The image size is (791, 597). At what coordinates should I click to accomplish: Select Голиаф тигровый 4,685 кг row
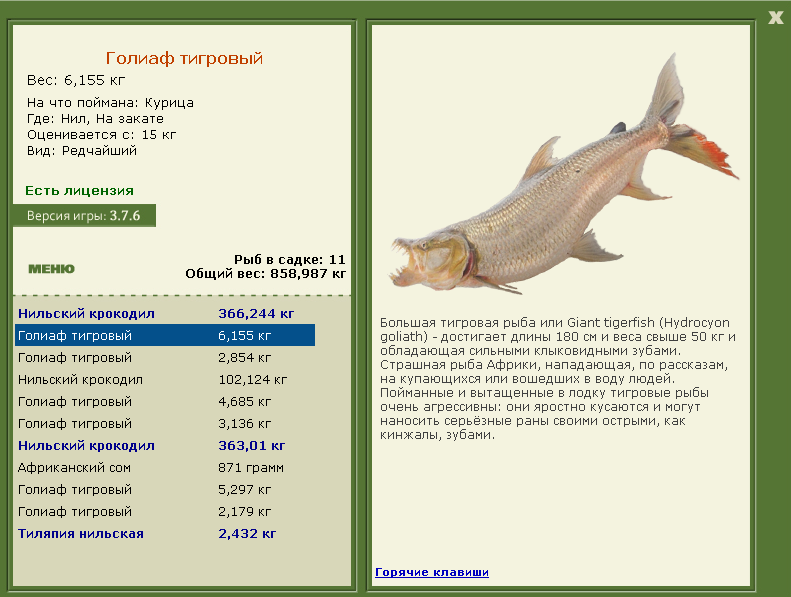165,402
